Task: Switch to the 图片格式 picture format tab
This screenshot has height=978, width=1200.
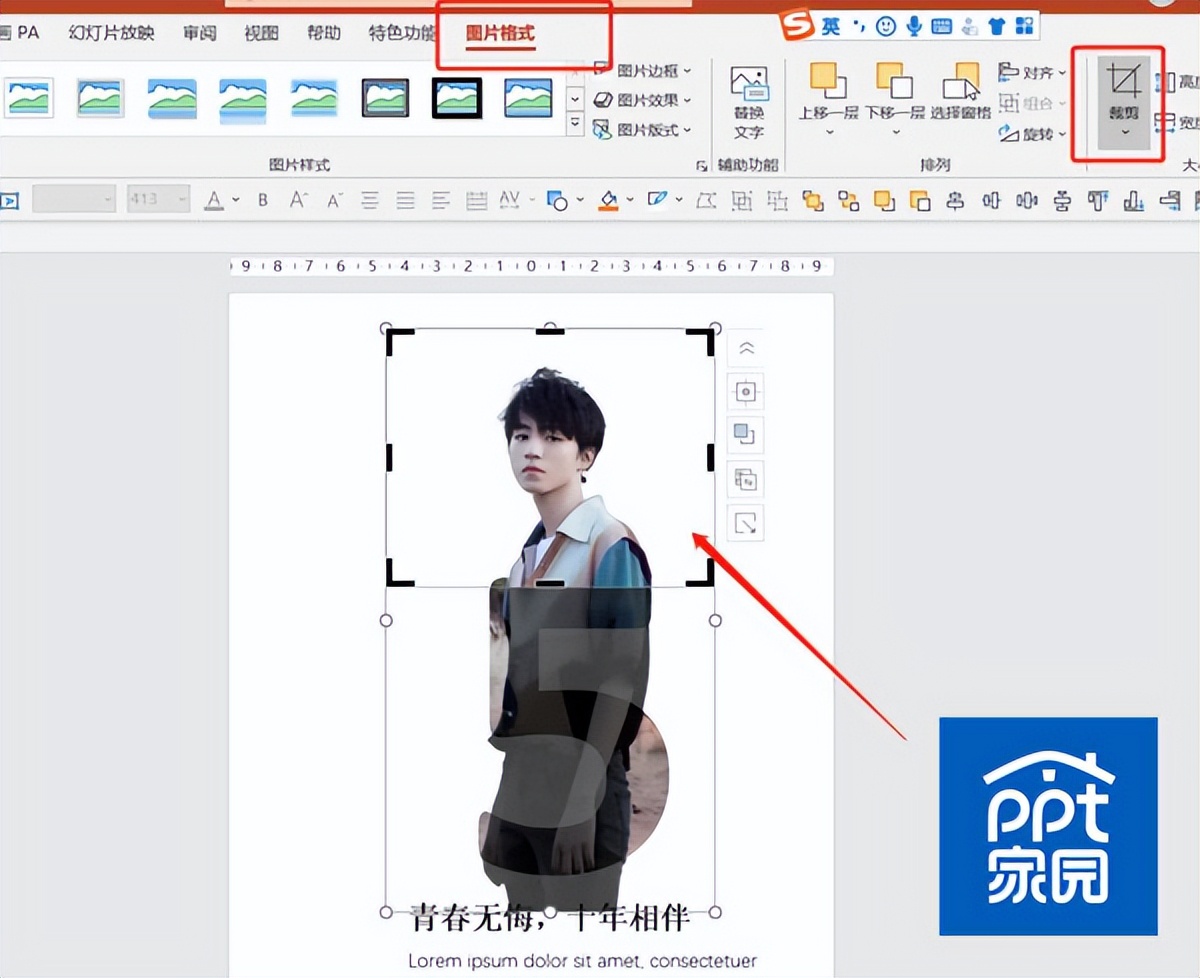Action: (x=501, y=33)
